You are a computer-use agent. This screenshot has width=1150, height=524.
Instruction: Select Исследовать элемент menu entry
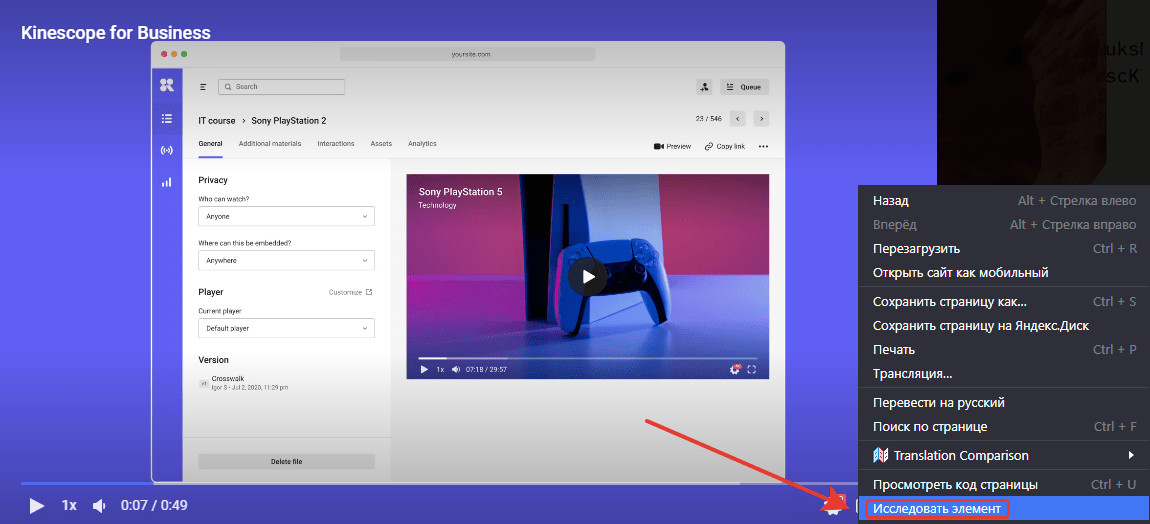[1004, 509]
